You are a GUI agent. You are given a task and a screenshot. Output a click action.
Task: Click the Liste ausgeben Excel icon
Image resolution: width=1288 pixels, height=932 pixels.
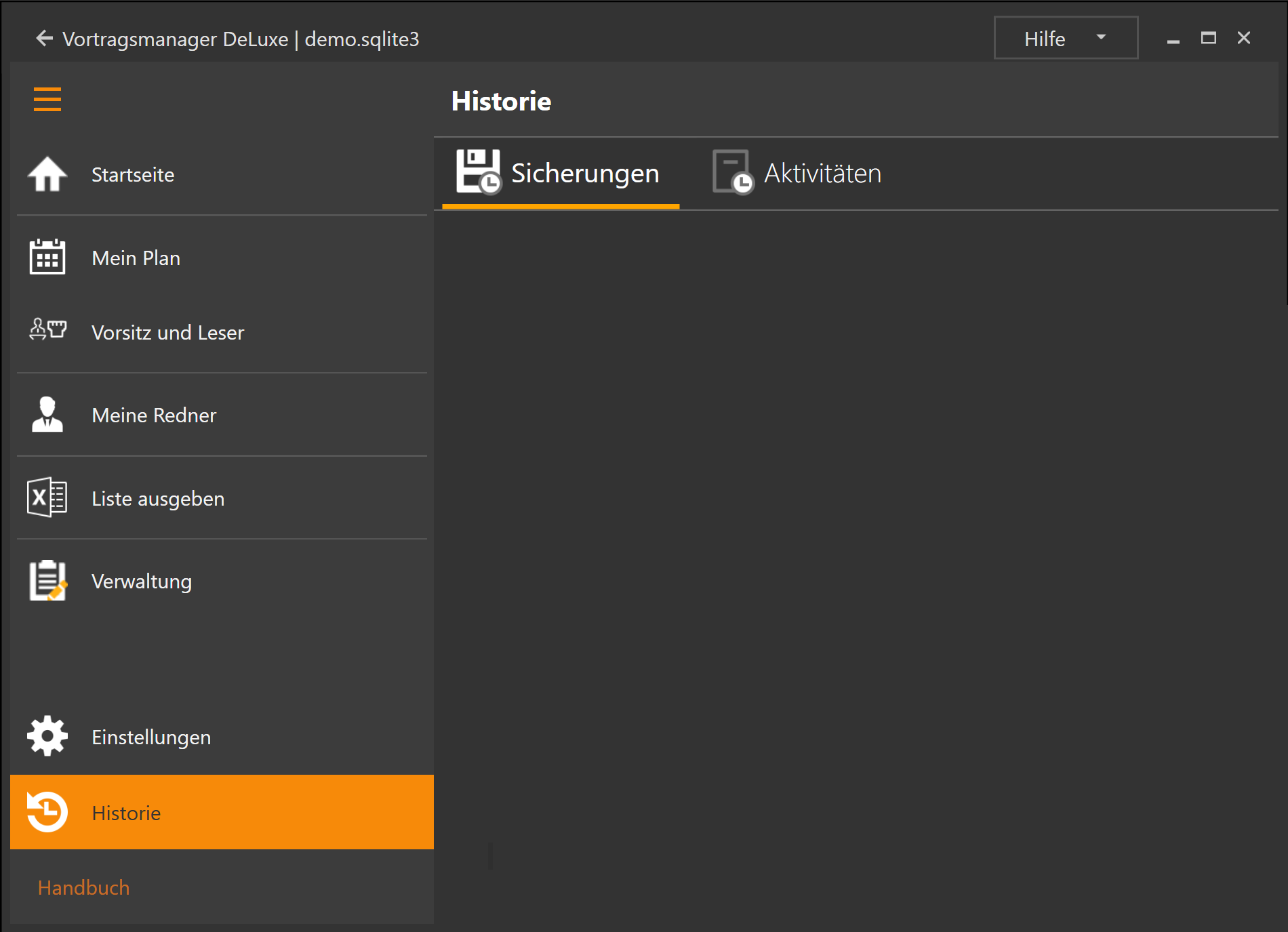[x=47, y=498]
